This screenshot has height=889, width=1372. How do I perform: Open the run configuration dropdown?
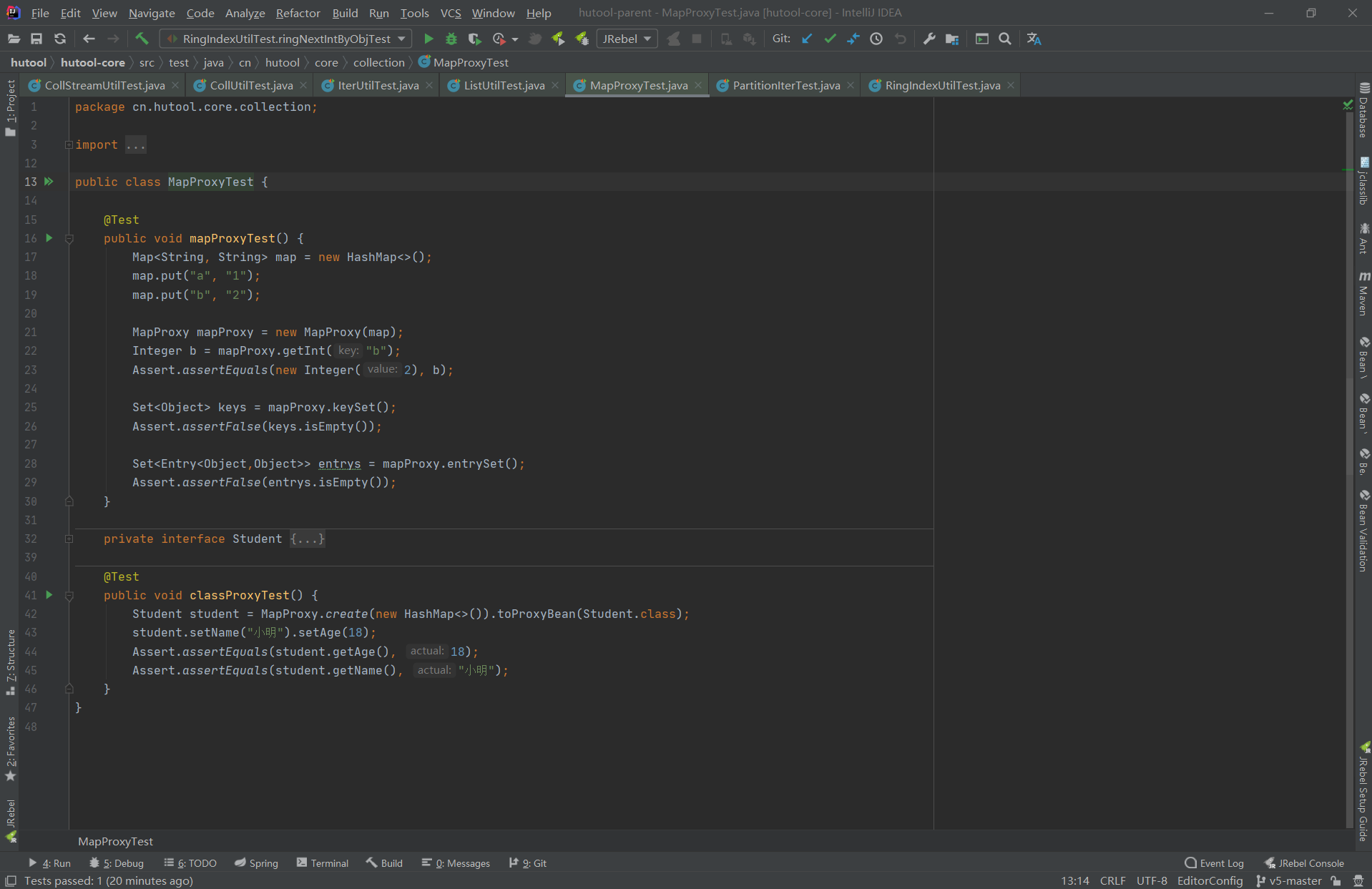(x=286, y=39)
